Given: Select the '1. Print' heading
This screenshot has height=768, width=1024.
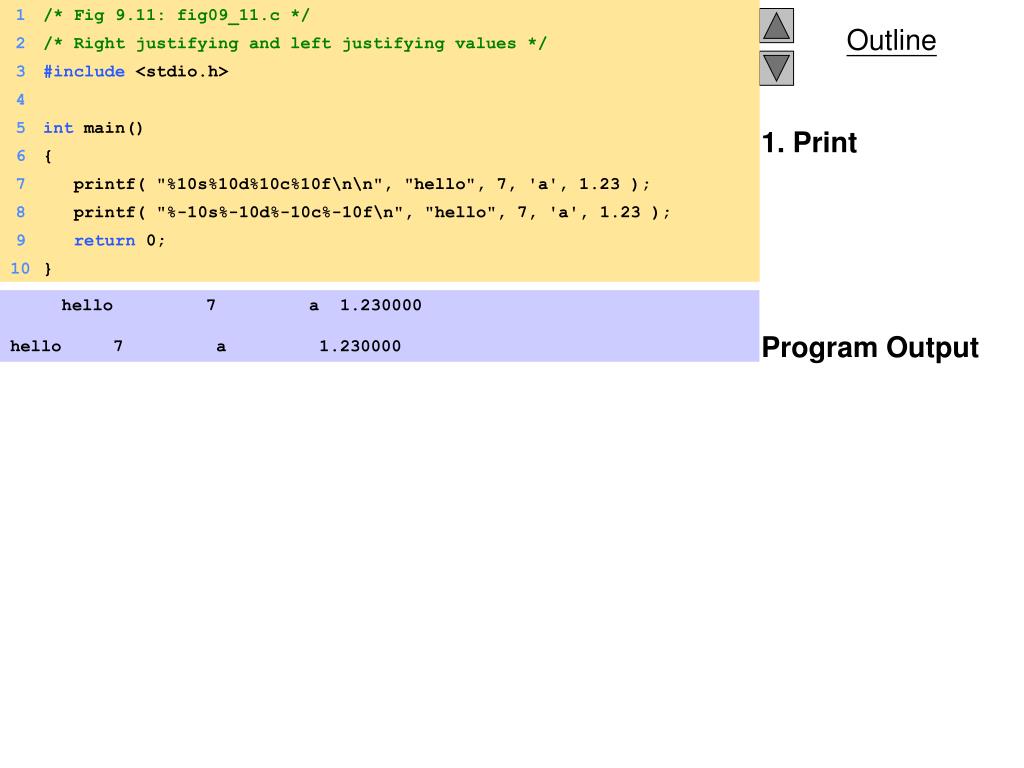Looking at the screenshot, I should [x=809, y=142].
